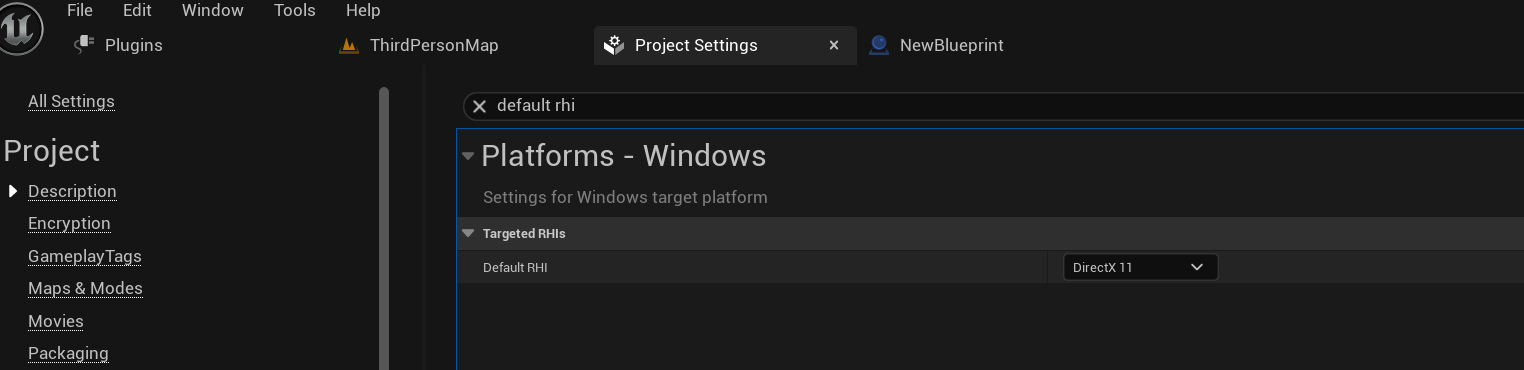
Task: Click the sidebar vertical scrollbar
Action: 383,228
